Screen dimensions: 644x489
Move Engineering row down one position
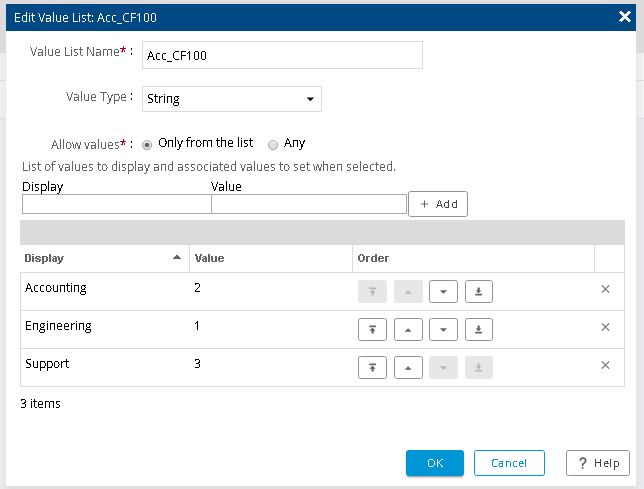tap(443, 329)
